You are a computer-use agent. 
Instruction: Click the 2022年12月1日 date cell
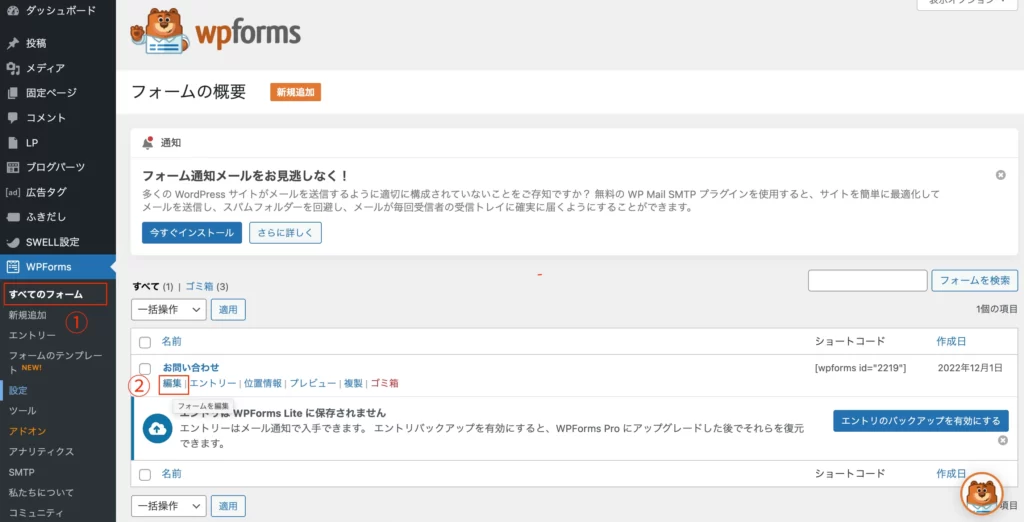coord(970,368)
